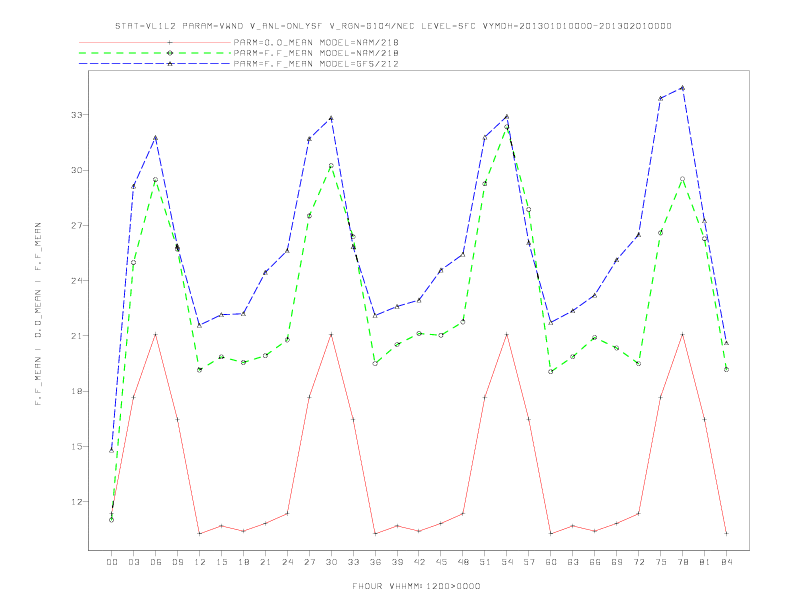Click green NAM circle marker at hour 00
Image resolution: width=792 pixels, height=612 pixels.
(112, 520)
